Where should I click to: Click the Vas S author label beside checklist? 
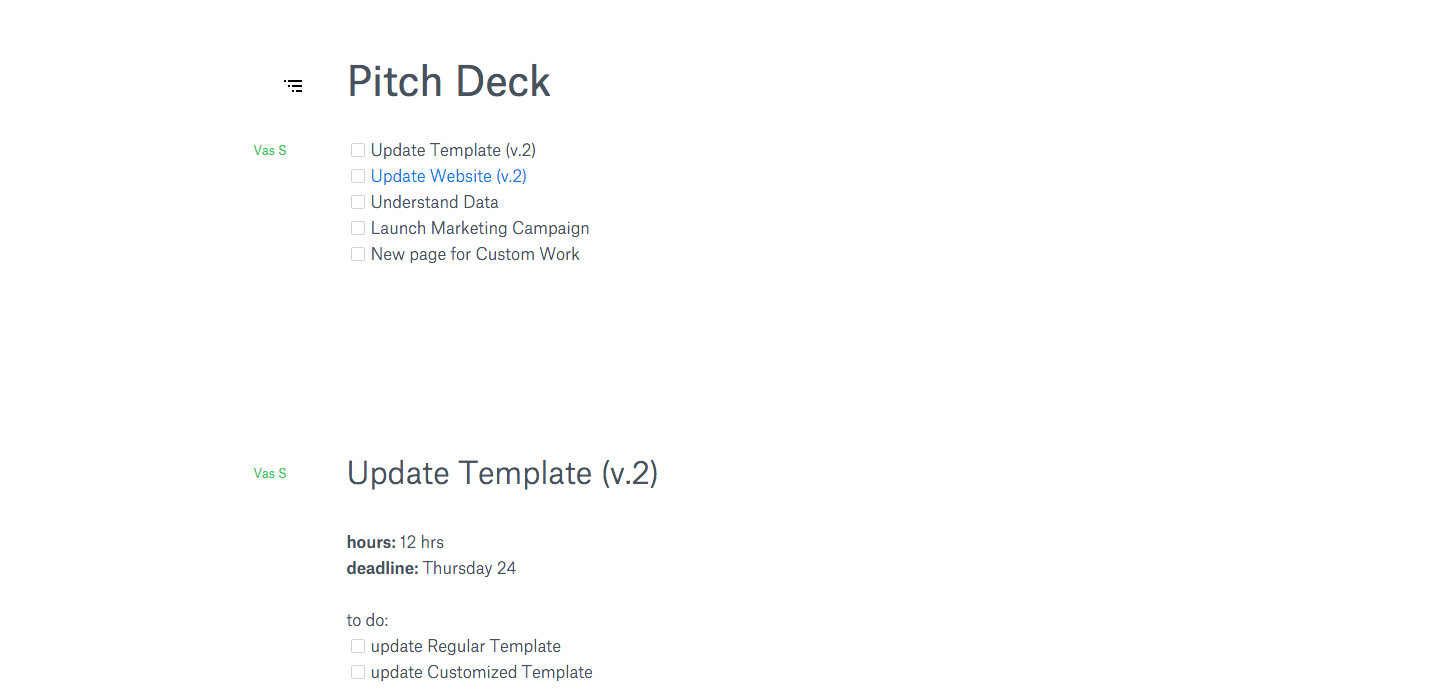(270, 151)
